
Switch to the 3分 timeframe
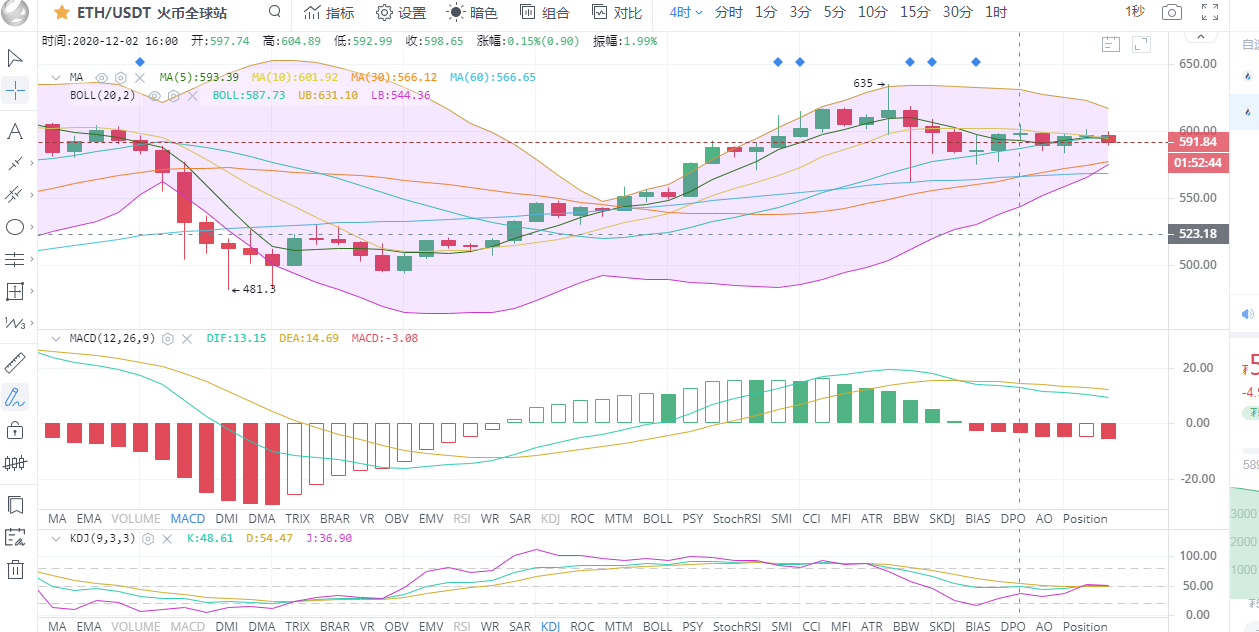pos(800,13)
